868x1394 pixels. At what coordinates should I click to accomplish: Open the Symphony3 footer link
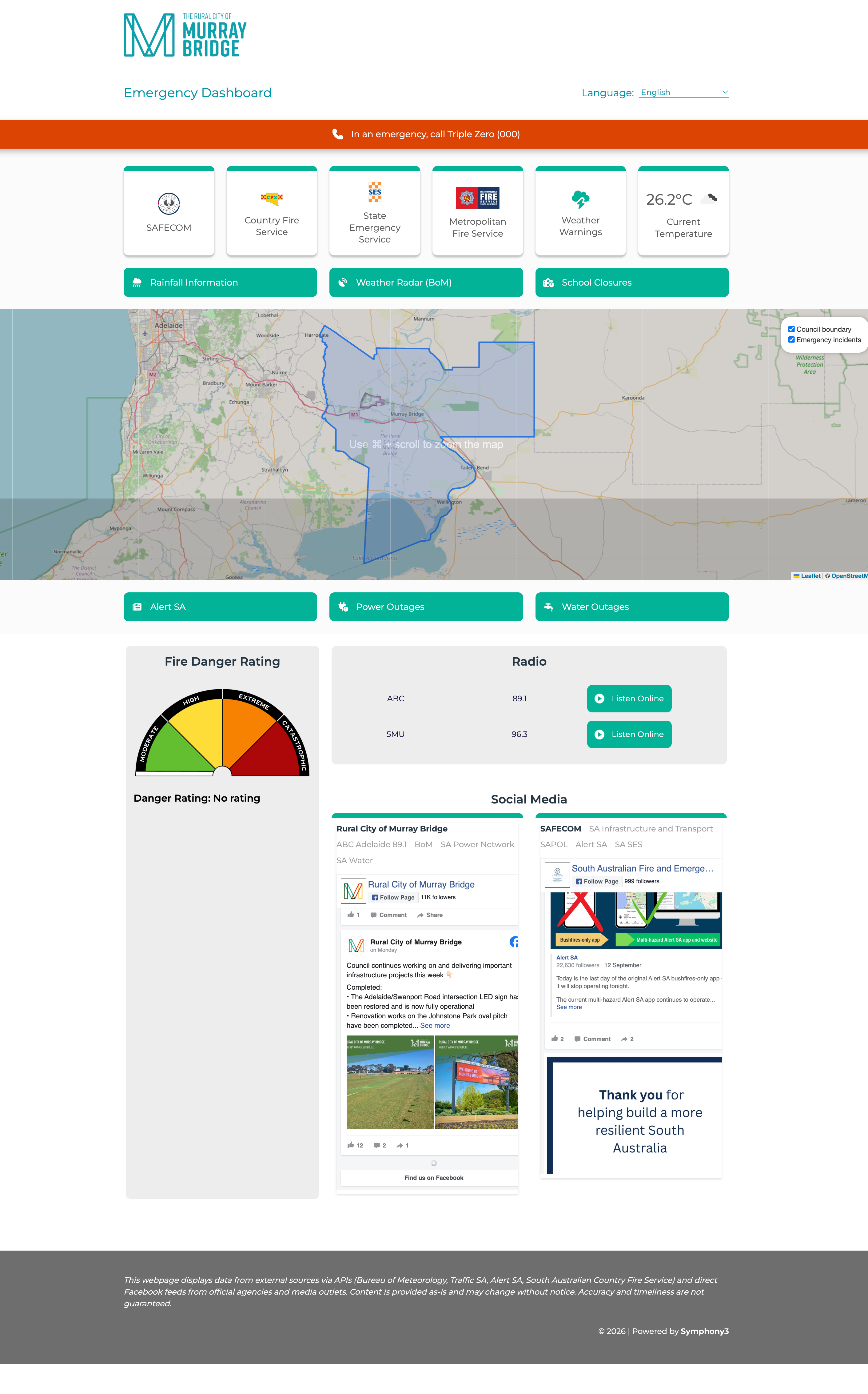coord(704,1331)
